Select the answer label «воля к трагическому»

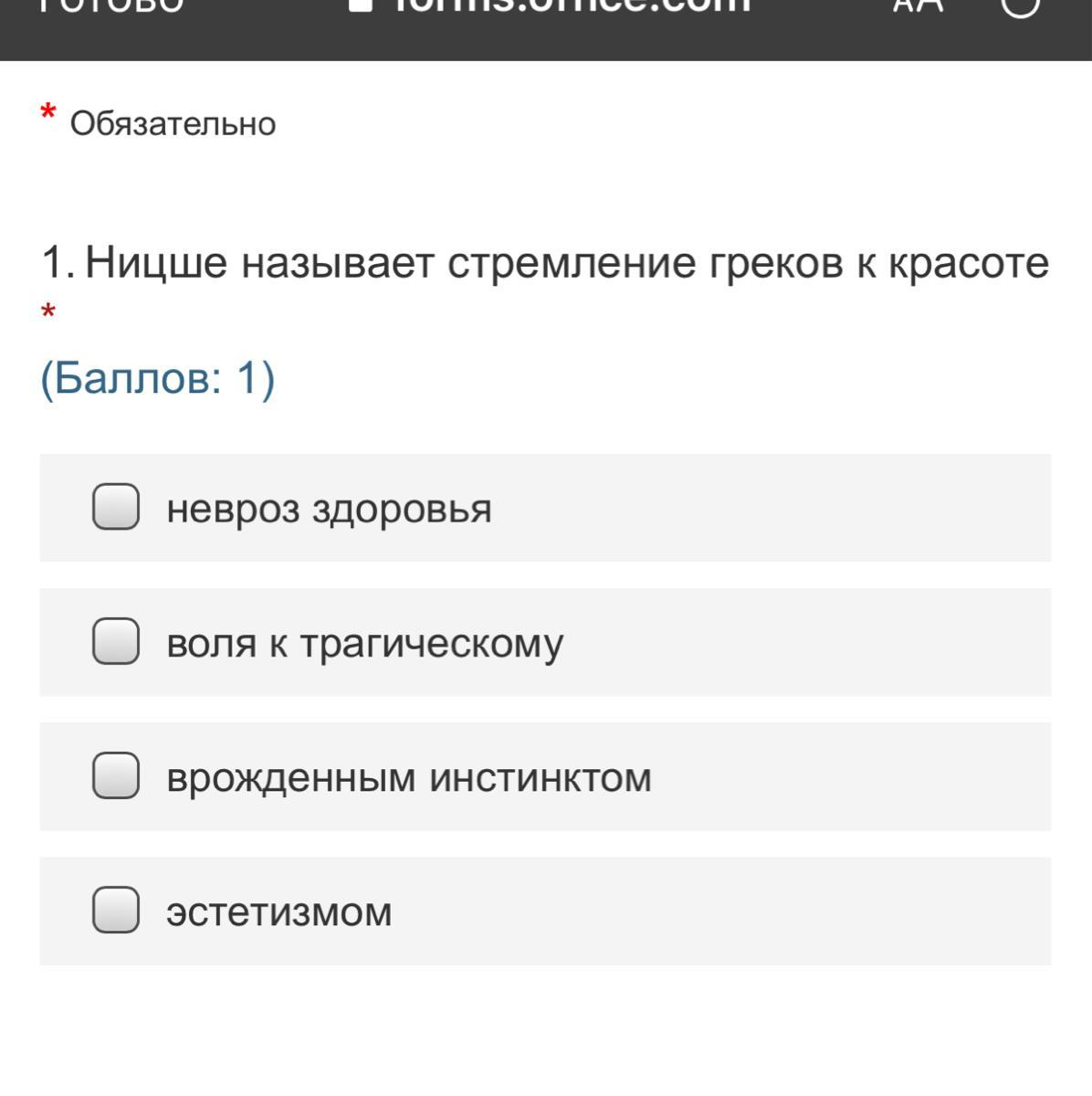tap(364, 643)
